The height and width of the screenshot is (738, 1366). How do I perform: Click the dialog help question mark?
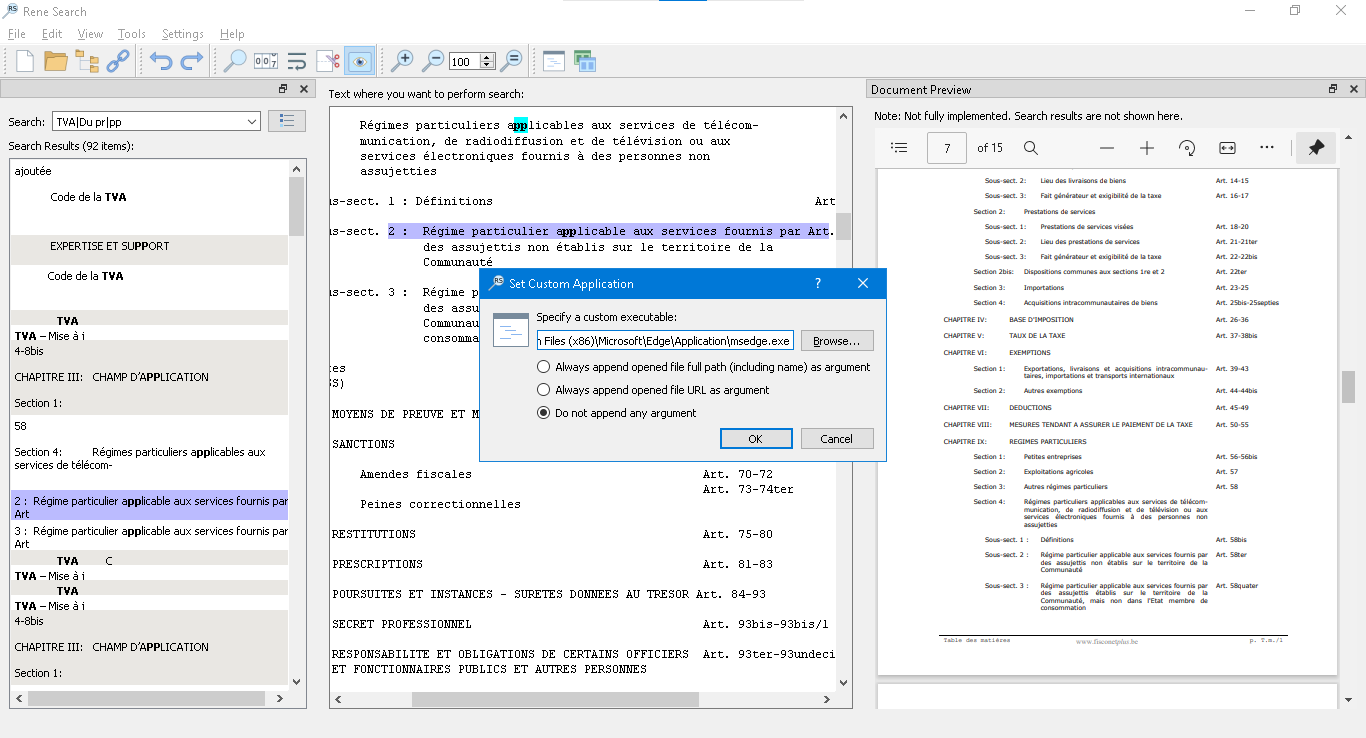tap(818, 283)
